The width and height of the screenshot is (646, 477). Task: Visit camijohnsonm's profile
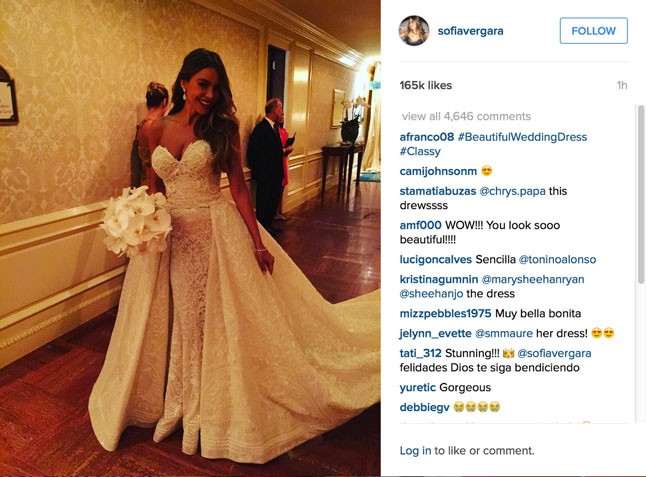point(438,171)
